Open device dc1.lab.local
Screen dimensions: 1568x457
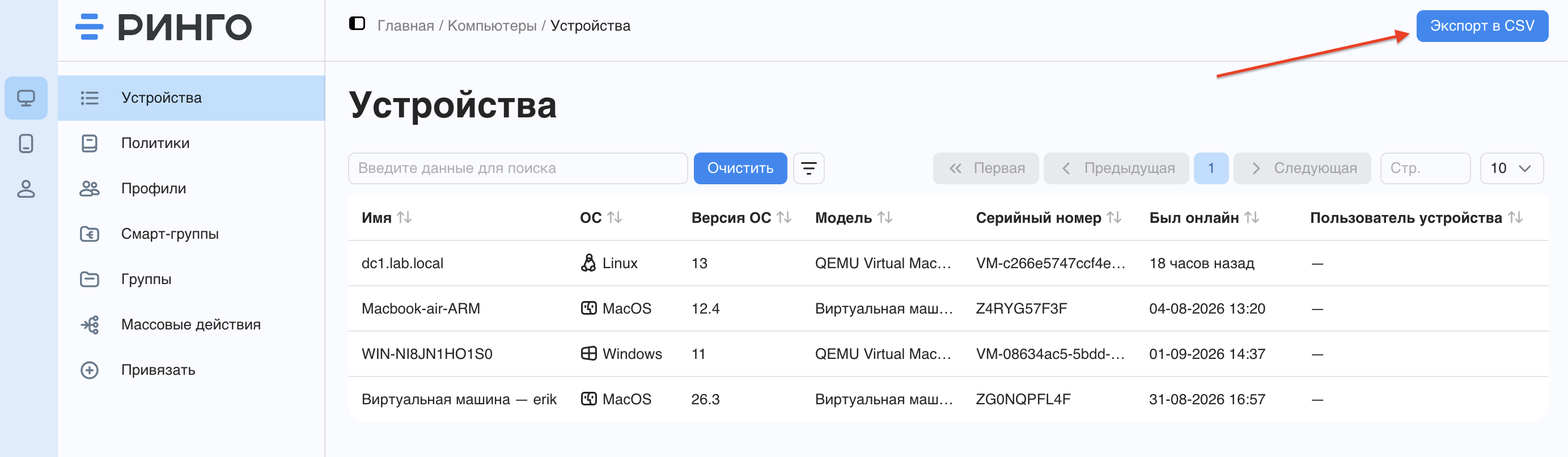pyautogui.click(x=402, y=264)
